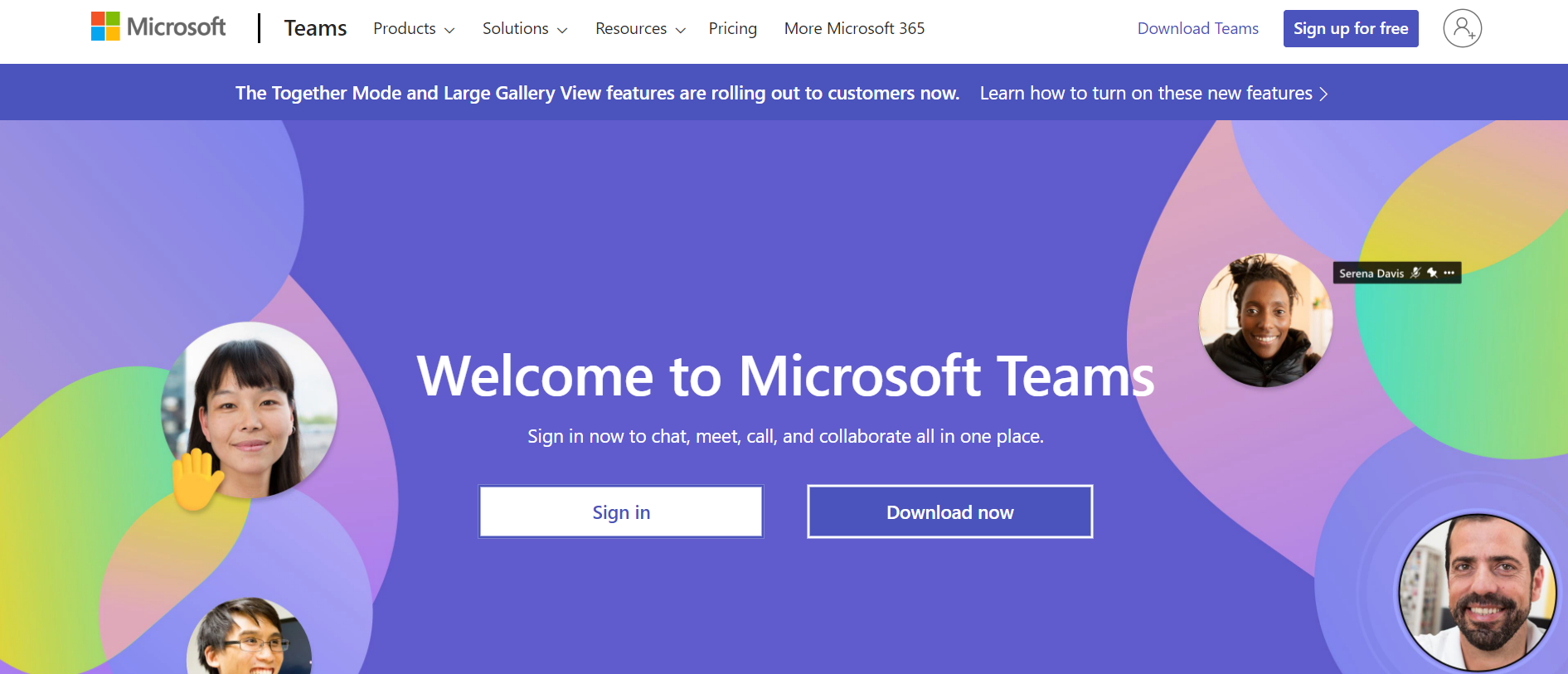The height and width of the screenshot is (674, 1568).
Task: Click Sign up for free button
Action: (1351, 28)
